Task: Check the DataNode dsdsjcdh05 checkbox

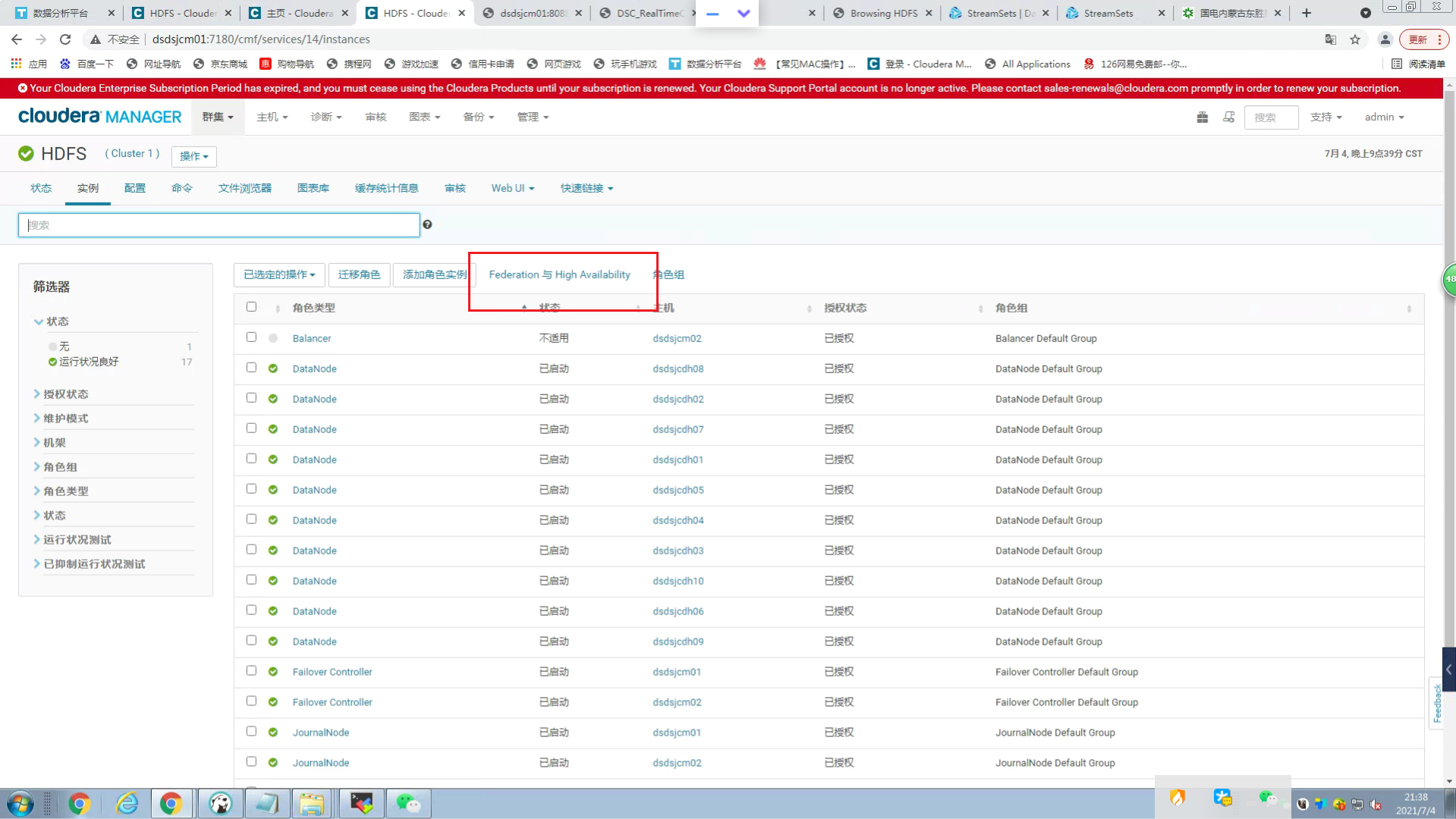Action: click(x=251, y=489)
